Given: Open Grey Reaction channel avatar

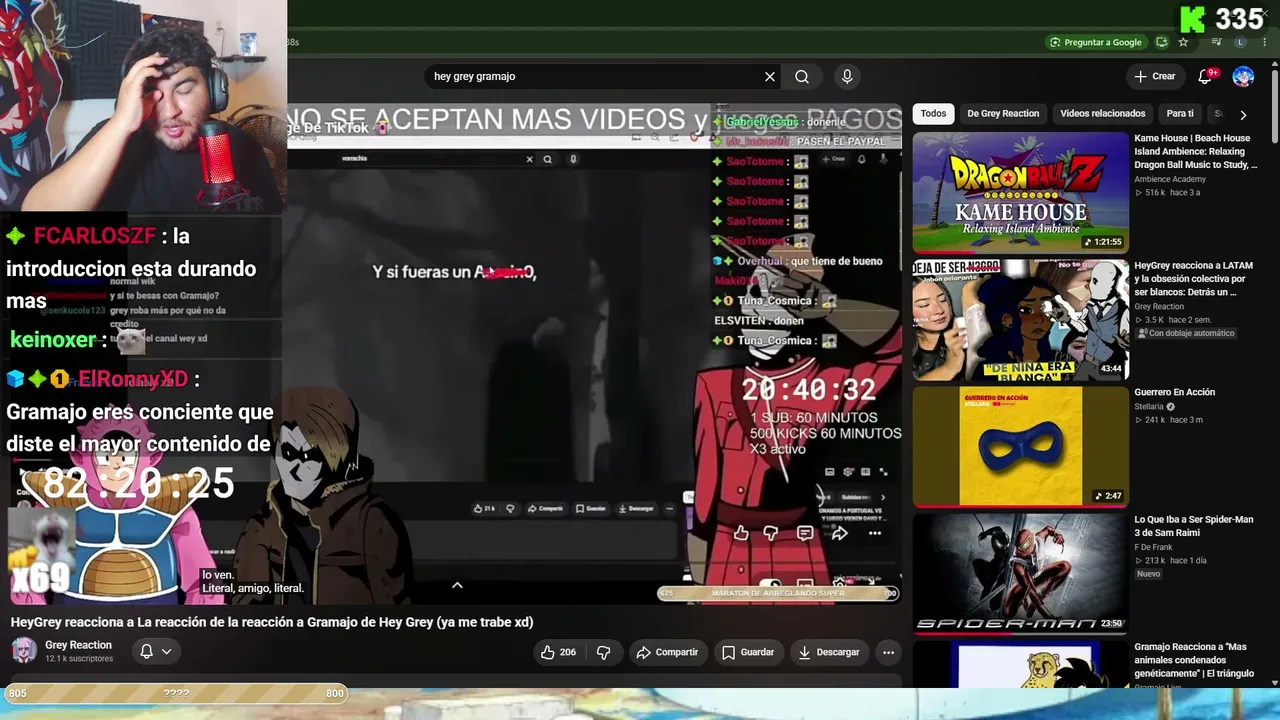Looking at the screenshot, I should pos(24,651).
